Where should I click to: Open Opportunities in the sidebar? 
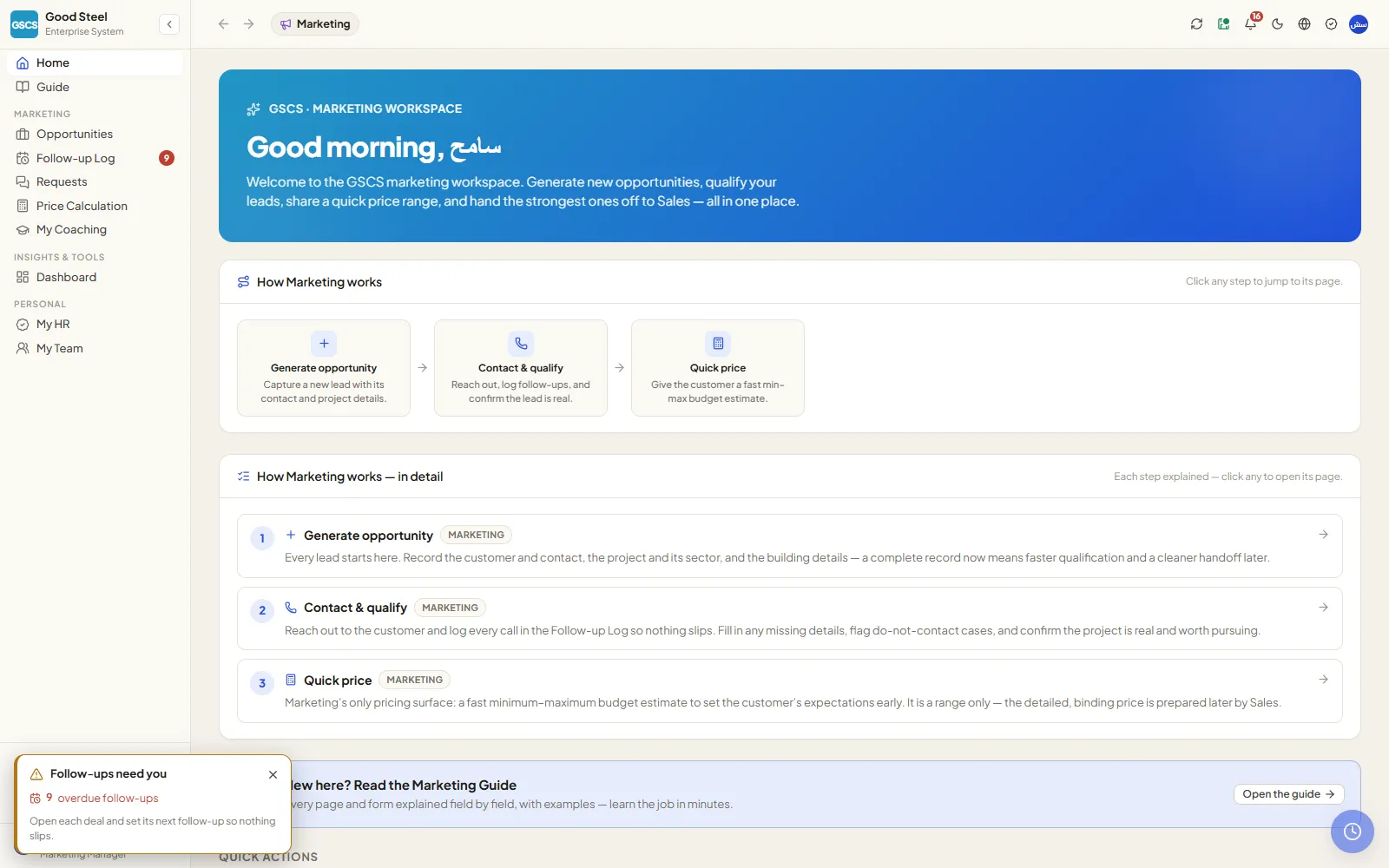pos(95,134)
